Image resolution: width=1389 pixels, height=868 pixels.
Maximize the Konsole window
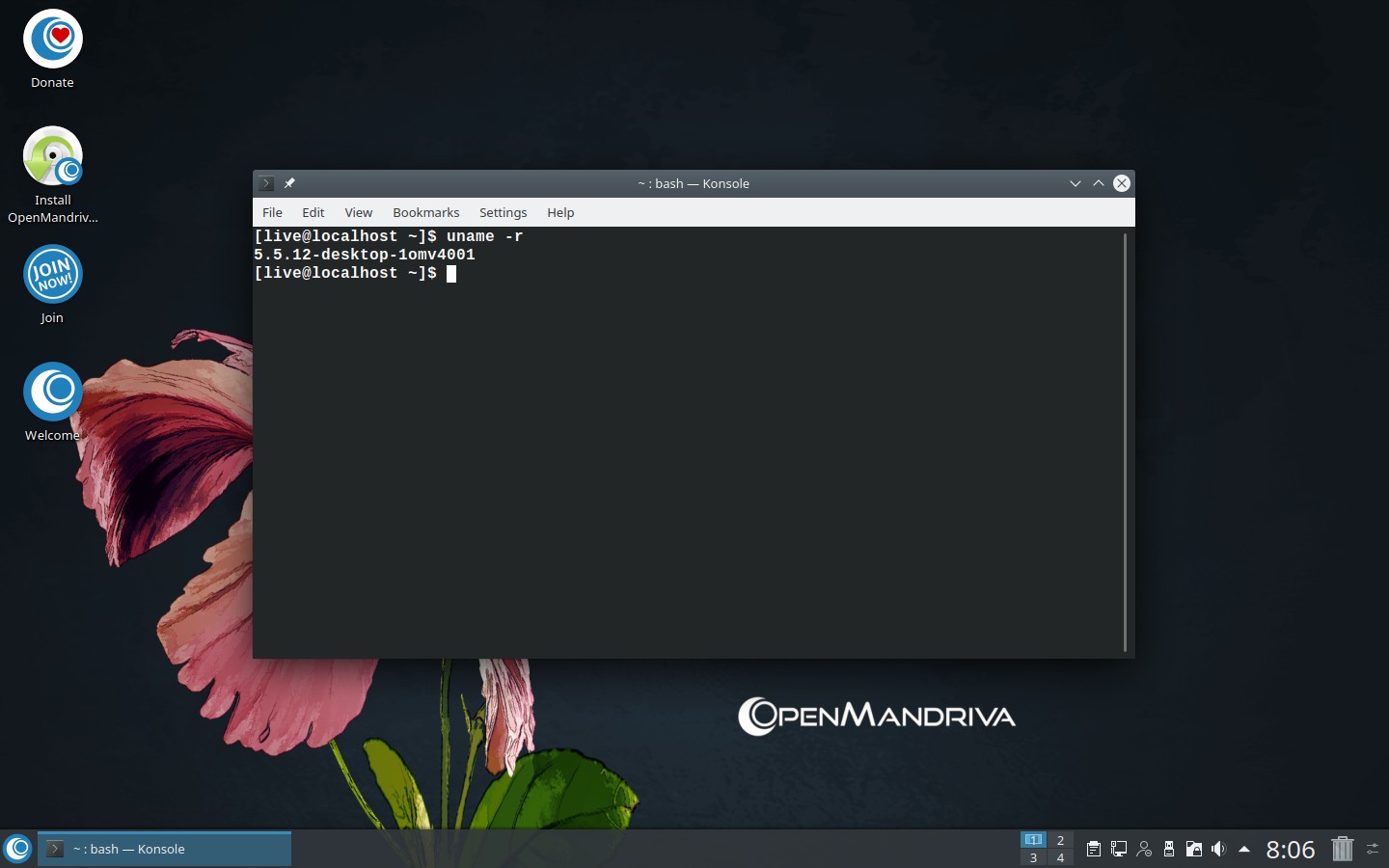[1099, 183]
